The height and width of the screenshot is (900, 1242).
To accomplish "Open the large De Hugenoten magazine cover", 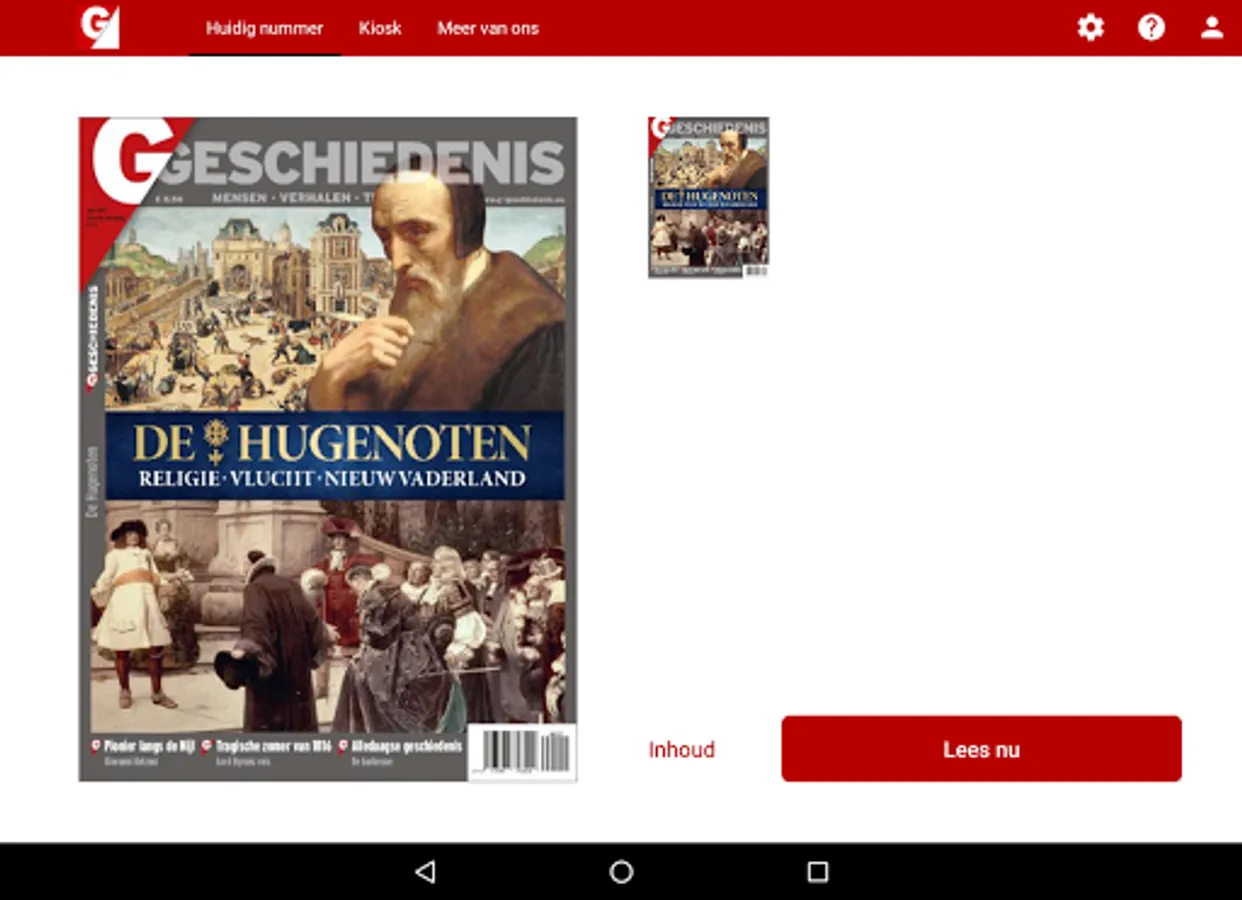I will point(328,449).
